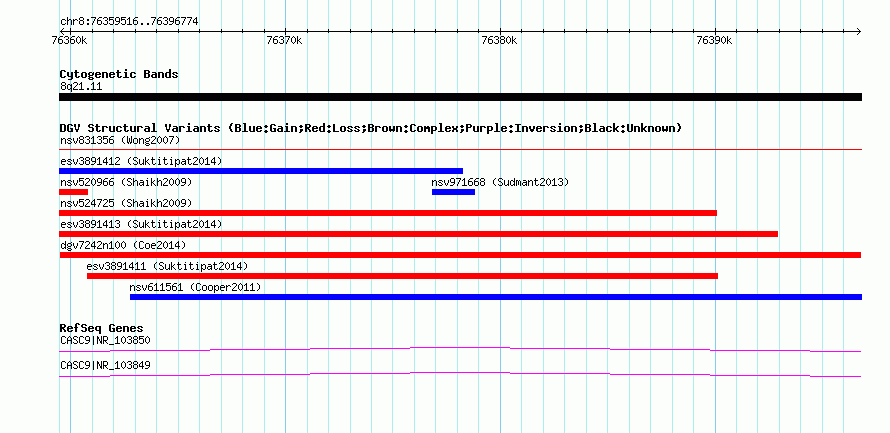Click the right arrowhead of the ruler
Viewport: 890px width, 433px height.
pos(858,31)
